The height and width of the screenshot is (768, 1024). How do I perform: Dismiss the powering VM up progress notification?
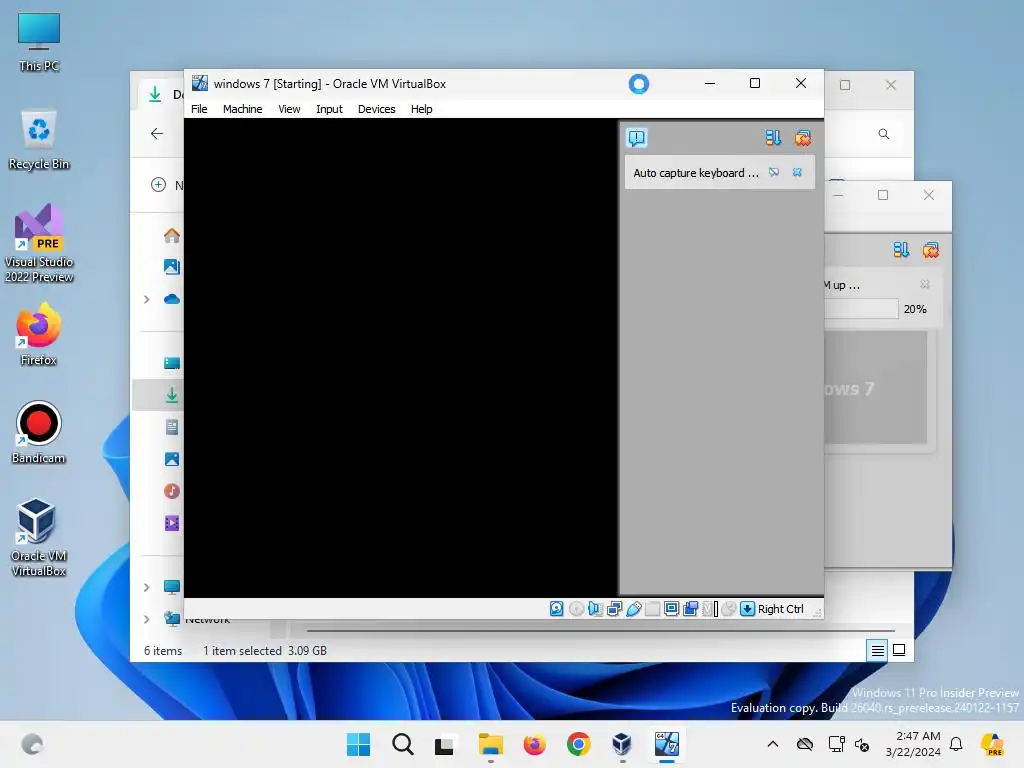click(x=925, y=284)
